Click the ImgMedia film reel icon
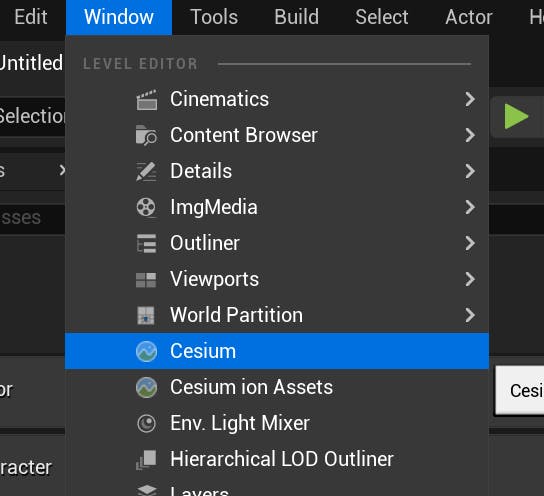Viewport: 544px width, 496px height. click(x=146, y=207)
